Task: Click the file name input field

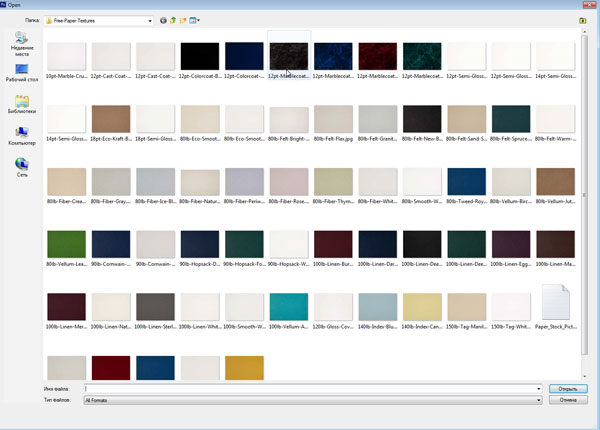Action: point(309,389)
